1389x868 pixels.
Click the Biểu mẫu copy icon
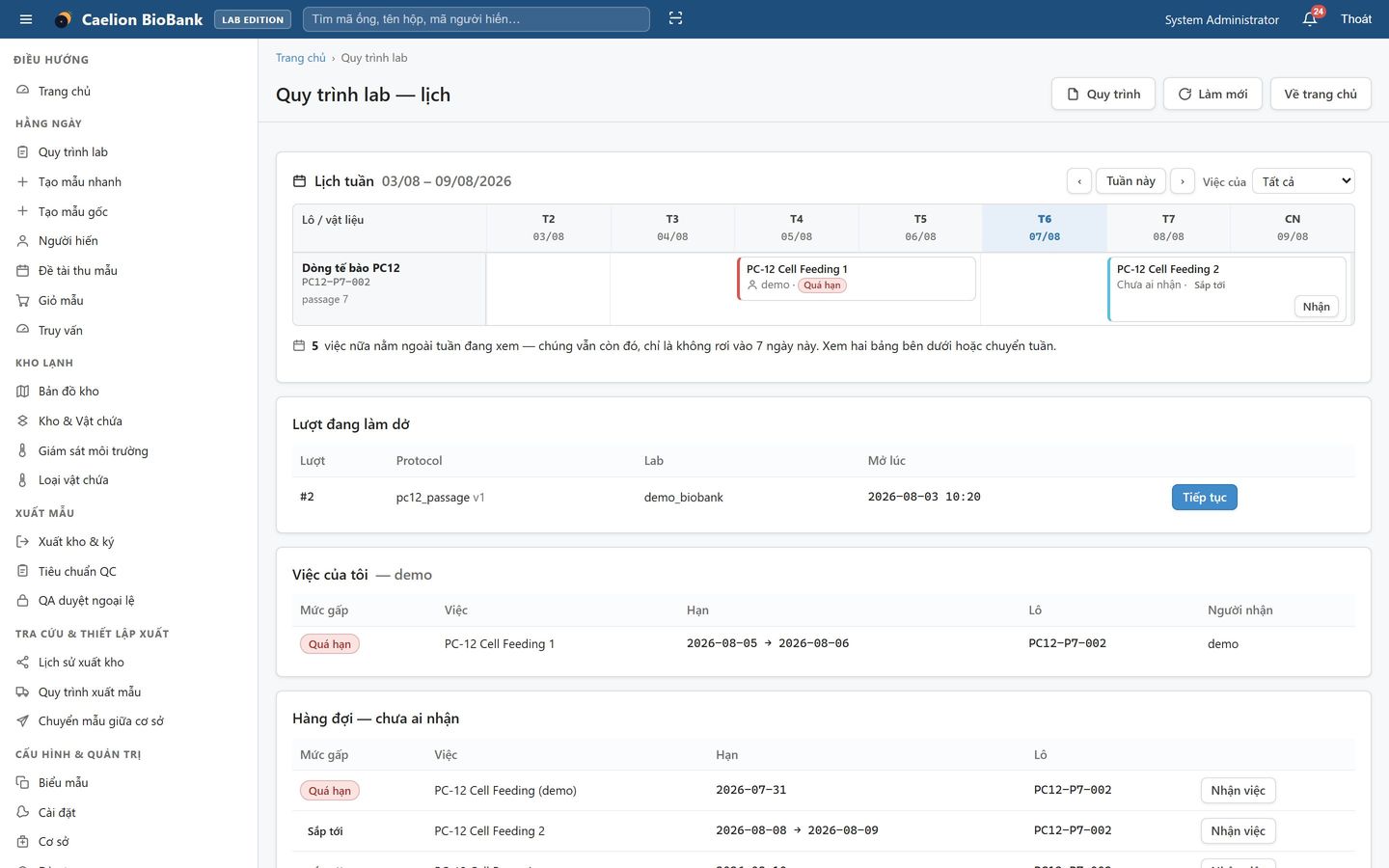23,782
